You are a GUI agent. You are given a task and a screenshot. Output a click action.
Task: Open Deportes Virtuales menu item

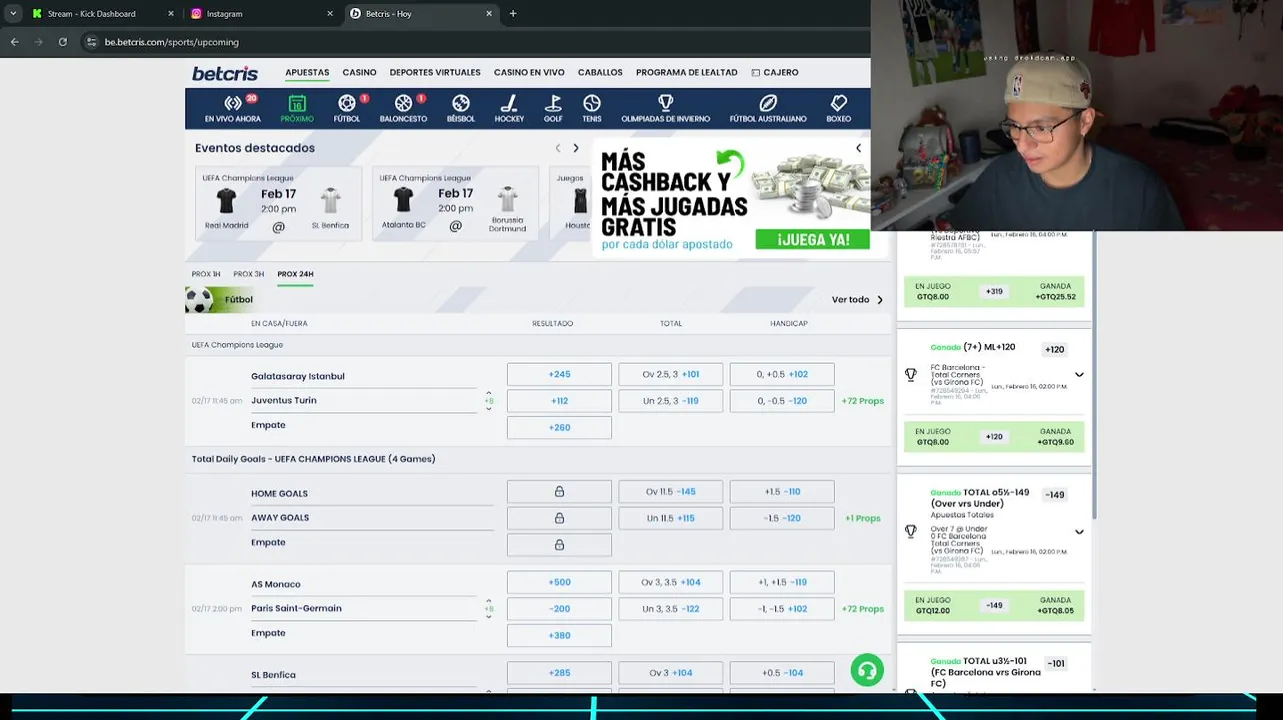[435, 72]
